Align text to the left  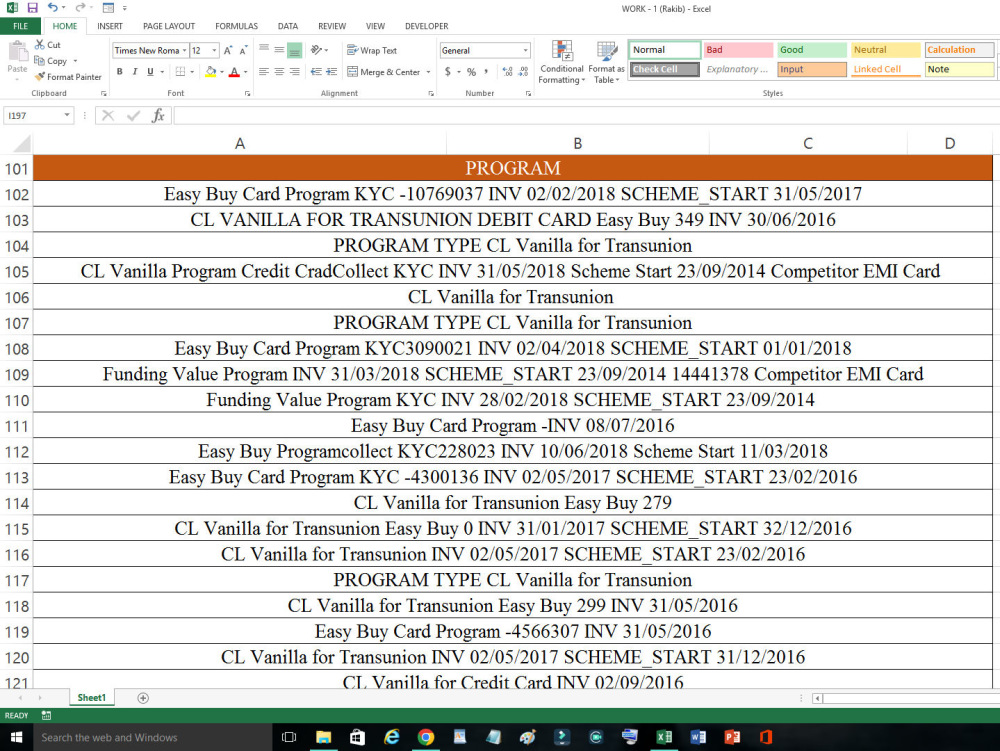tap(264, 72)
